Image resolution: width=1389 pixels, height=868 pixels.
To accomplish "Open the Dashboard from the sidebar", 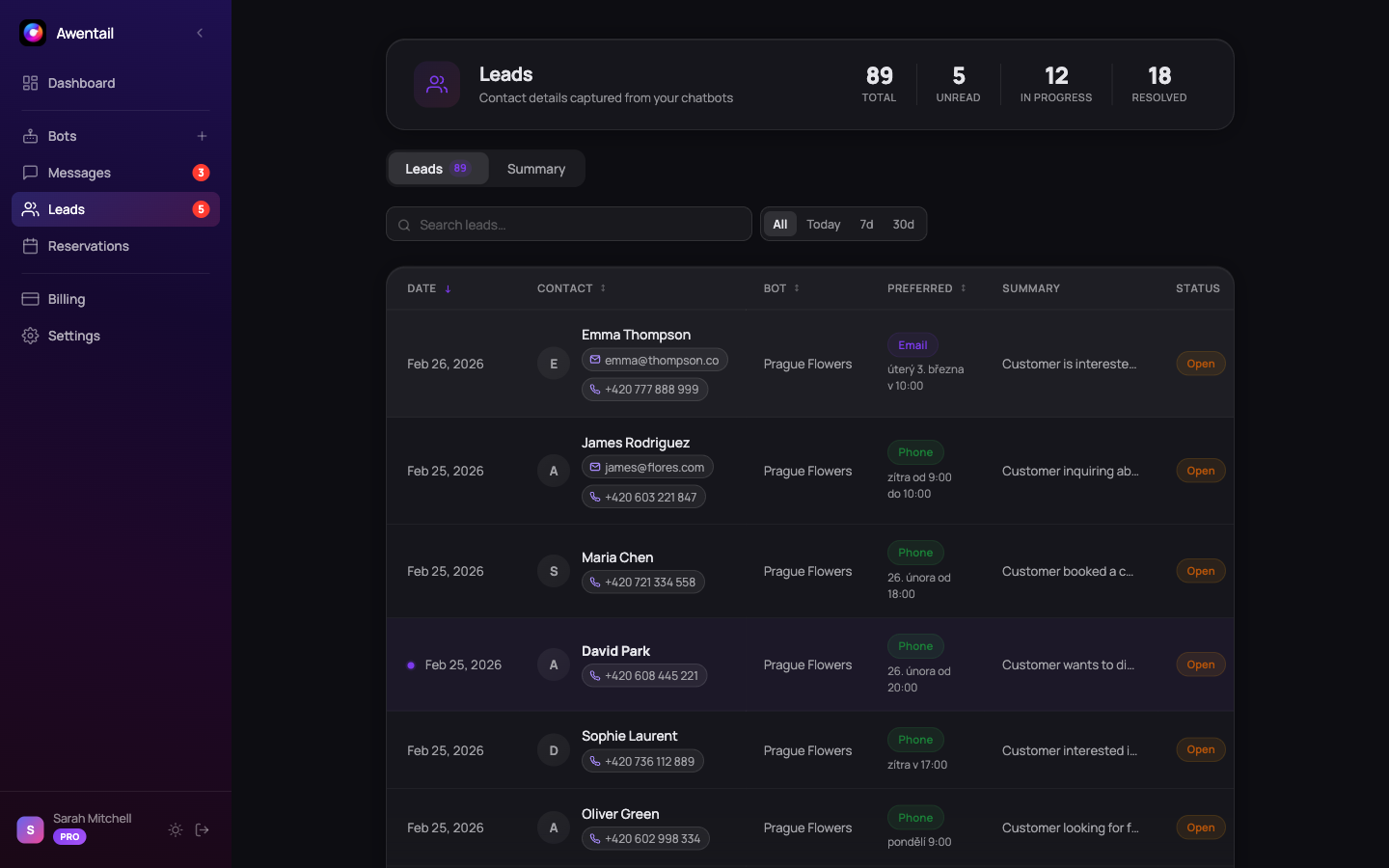I will pyautogui.click(x=81, y=83).
